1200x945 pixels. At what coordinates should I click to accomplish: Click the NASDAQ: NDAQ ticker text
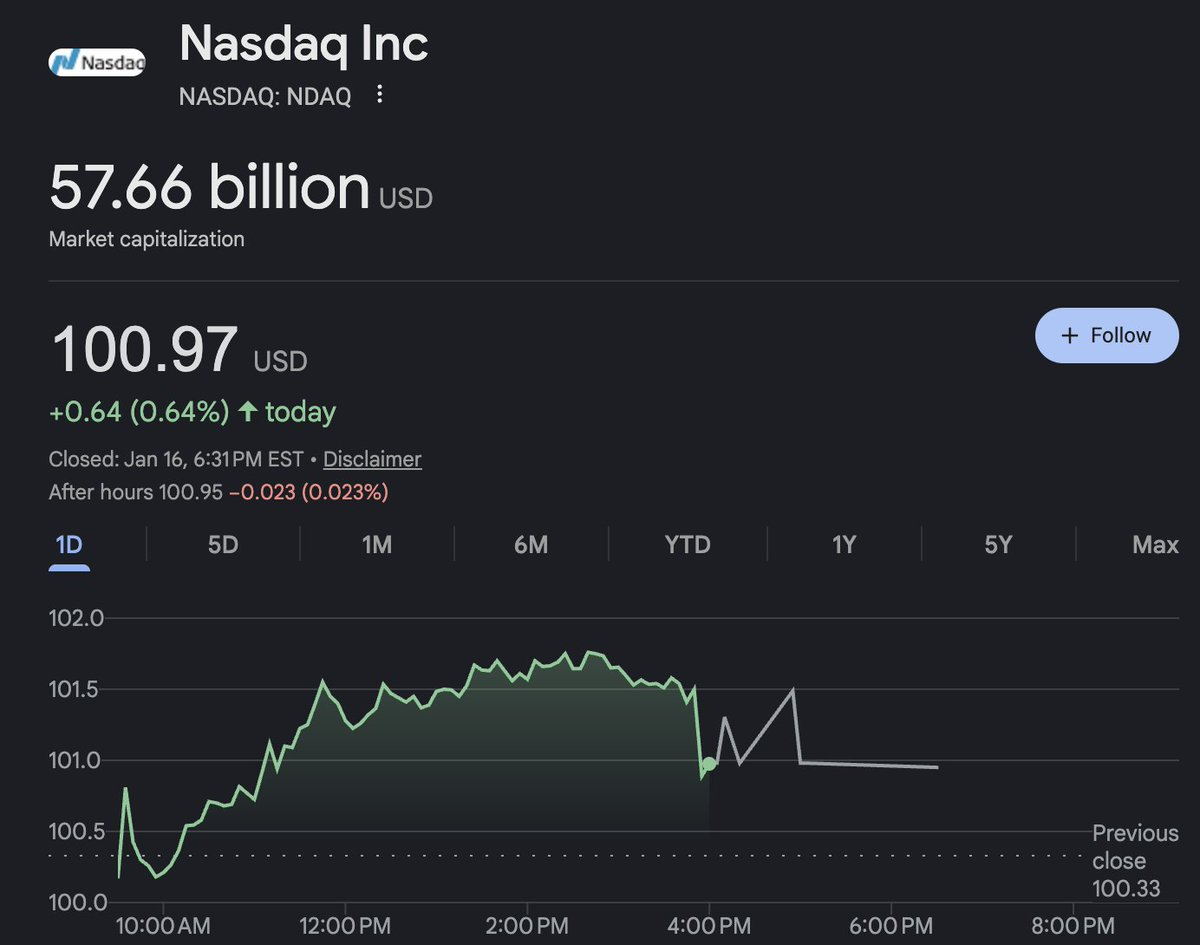pos(264,96)
